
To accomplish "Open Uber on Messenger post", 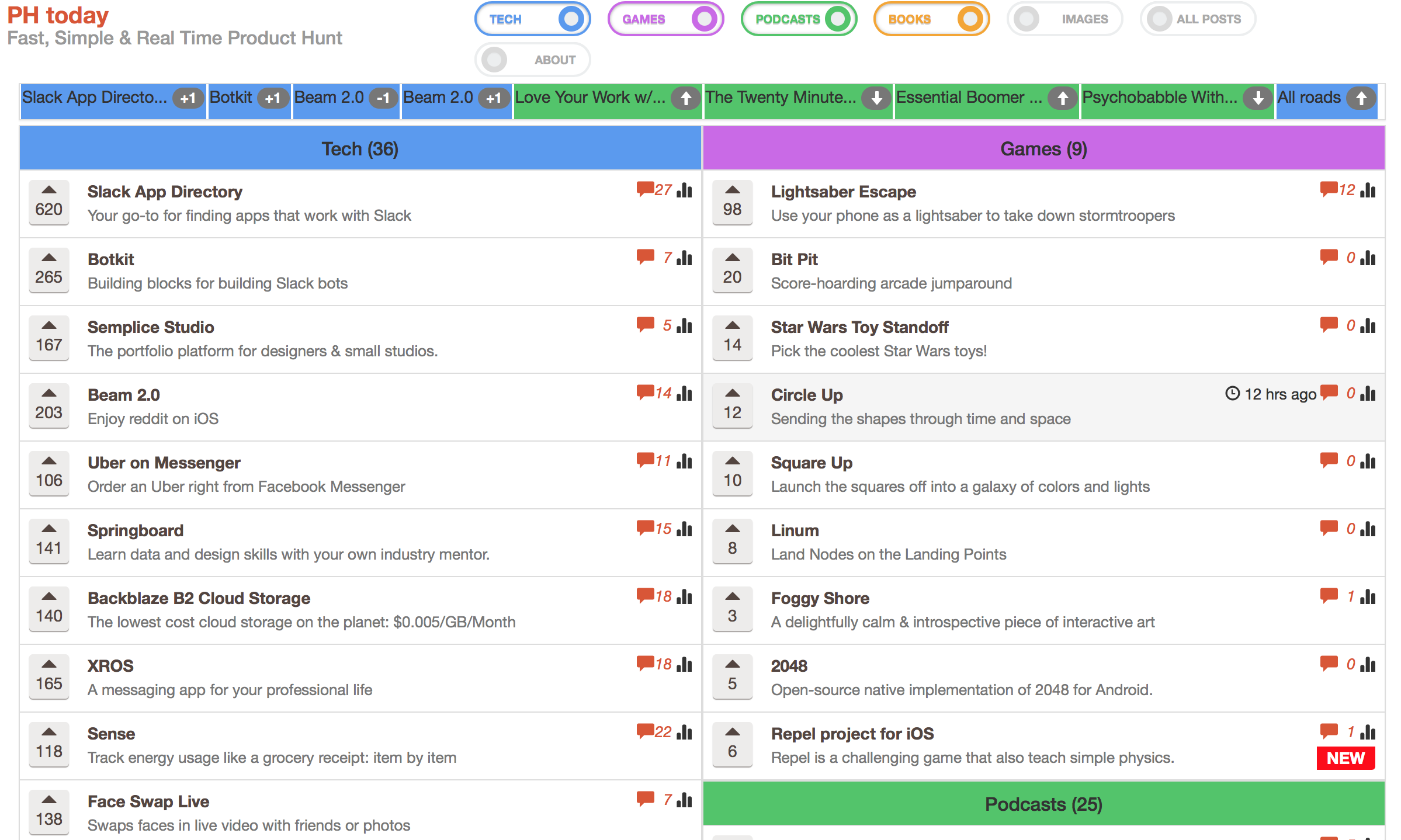I will pyautogui.click(x=164, y=463).
